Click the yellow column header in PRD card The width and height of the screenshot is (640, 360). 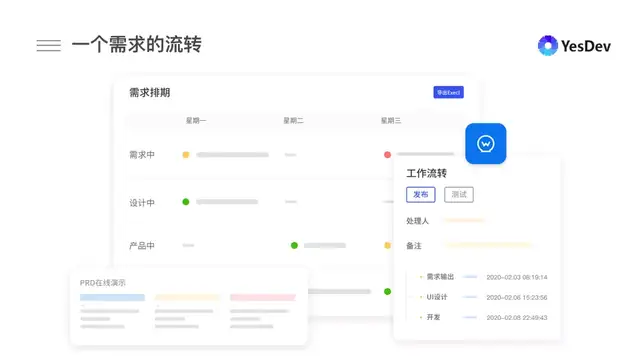tap(187, 297)
